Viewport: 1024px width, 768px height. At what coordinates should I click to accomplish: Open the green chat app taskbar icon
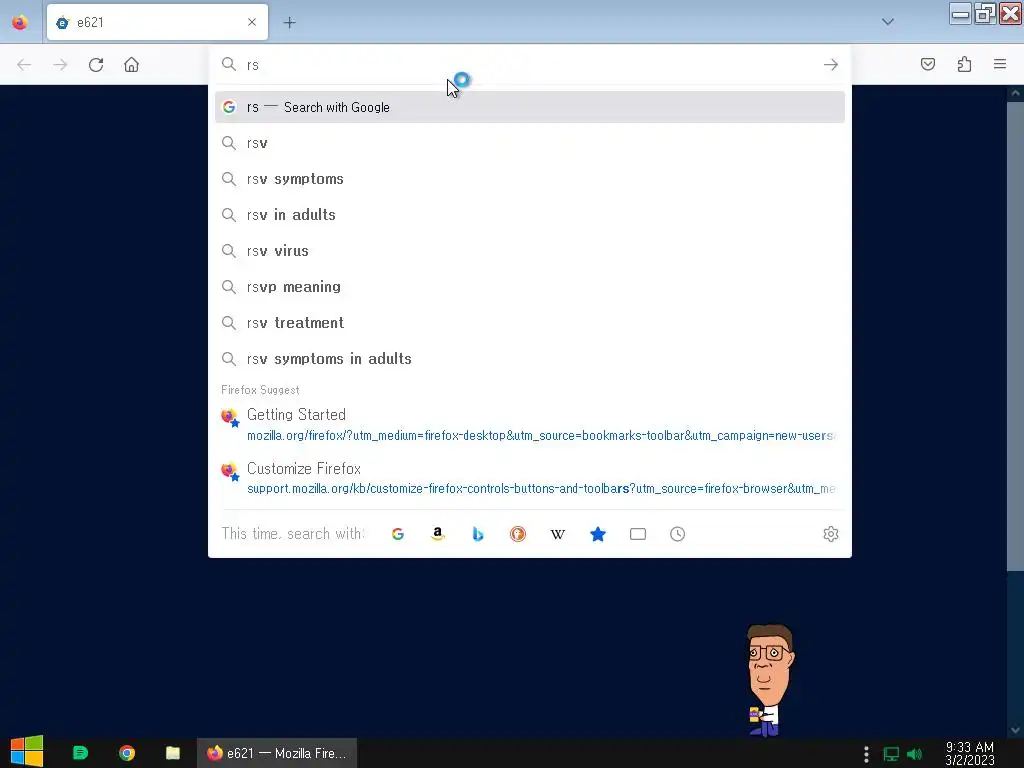pyautogui.click(x=80, y=753)
